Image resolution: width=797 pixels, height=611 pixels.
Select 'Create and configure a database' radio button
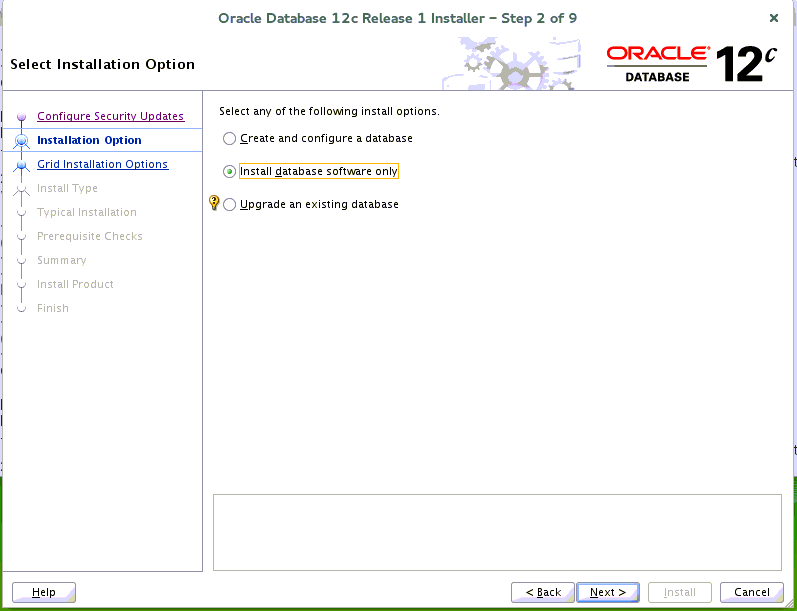pos(230,139)
